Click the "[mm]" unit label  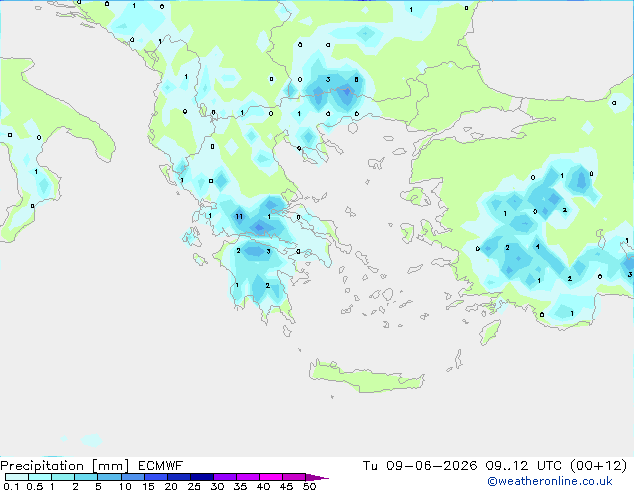coord(110,466)
